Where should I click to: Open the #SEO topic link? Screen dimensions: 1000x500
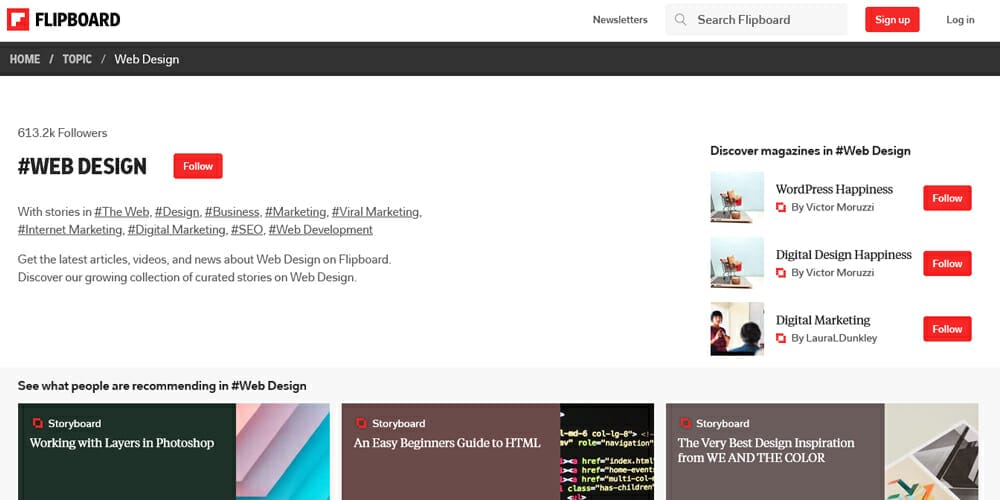[x=247, y=230]
